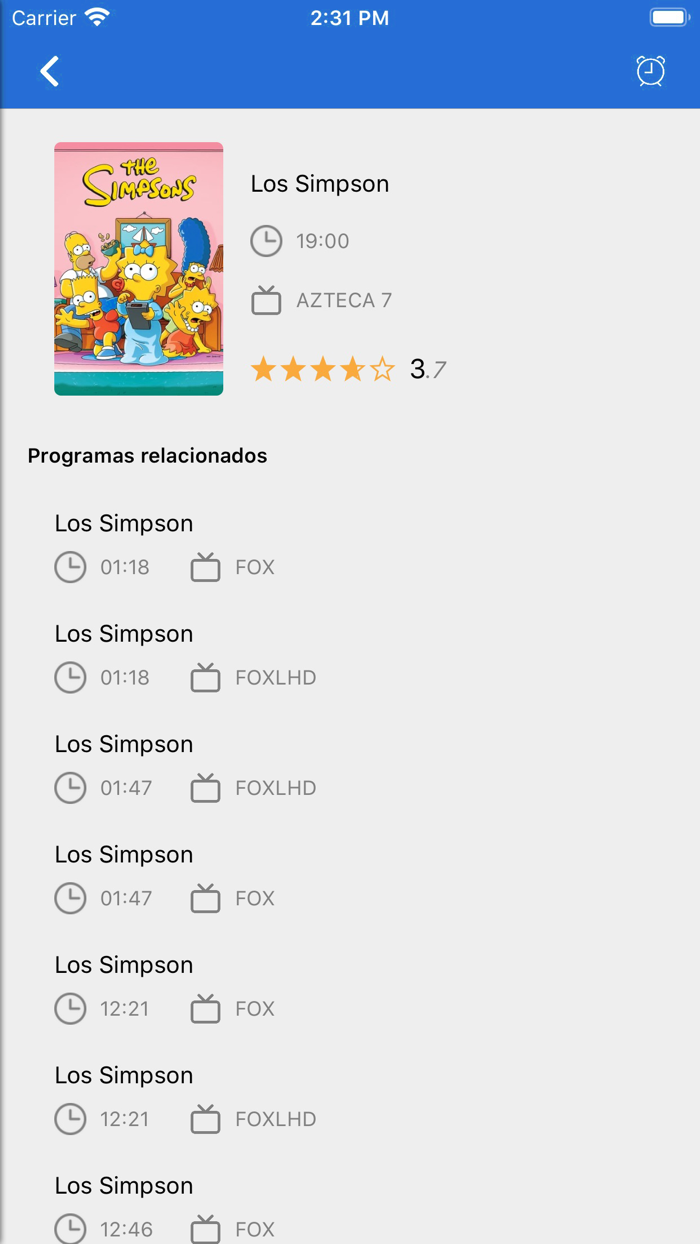
Task: Click the fourth star of the rating row
Action: (355, 368)
